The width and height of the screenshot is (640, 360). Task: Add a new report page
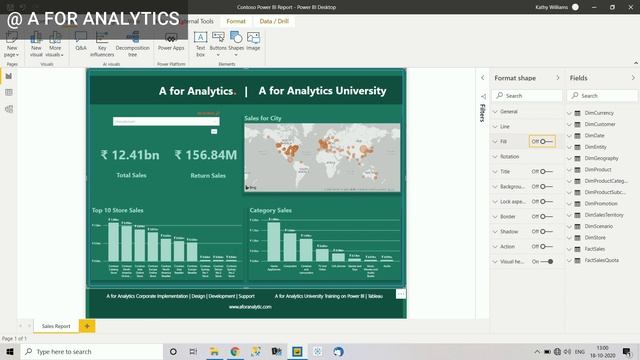[87, 326]
